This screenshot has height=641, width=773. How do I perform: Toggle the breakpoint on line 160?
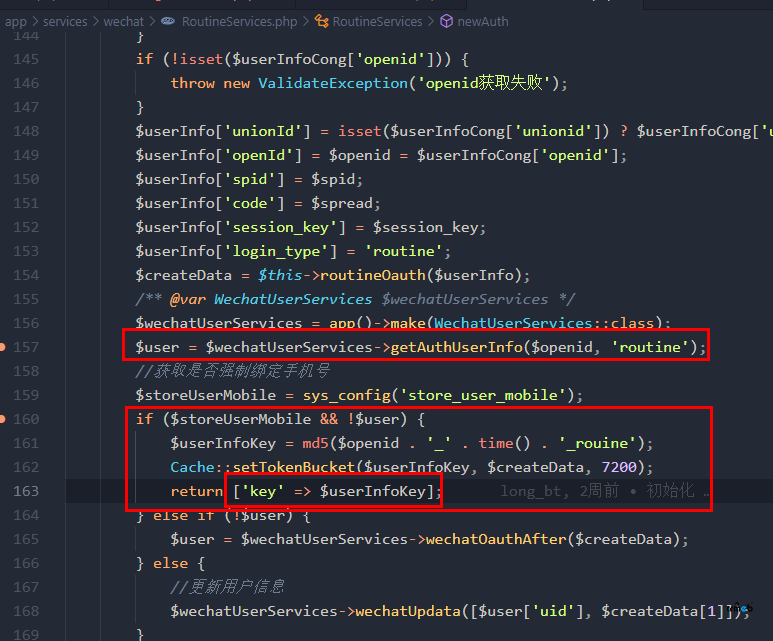[2, 419]
